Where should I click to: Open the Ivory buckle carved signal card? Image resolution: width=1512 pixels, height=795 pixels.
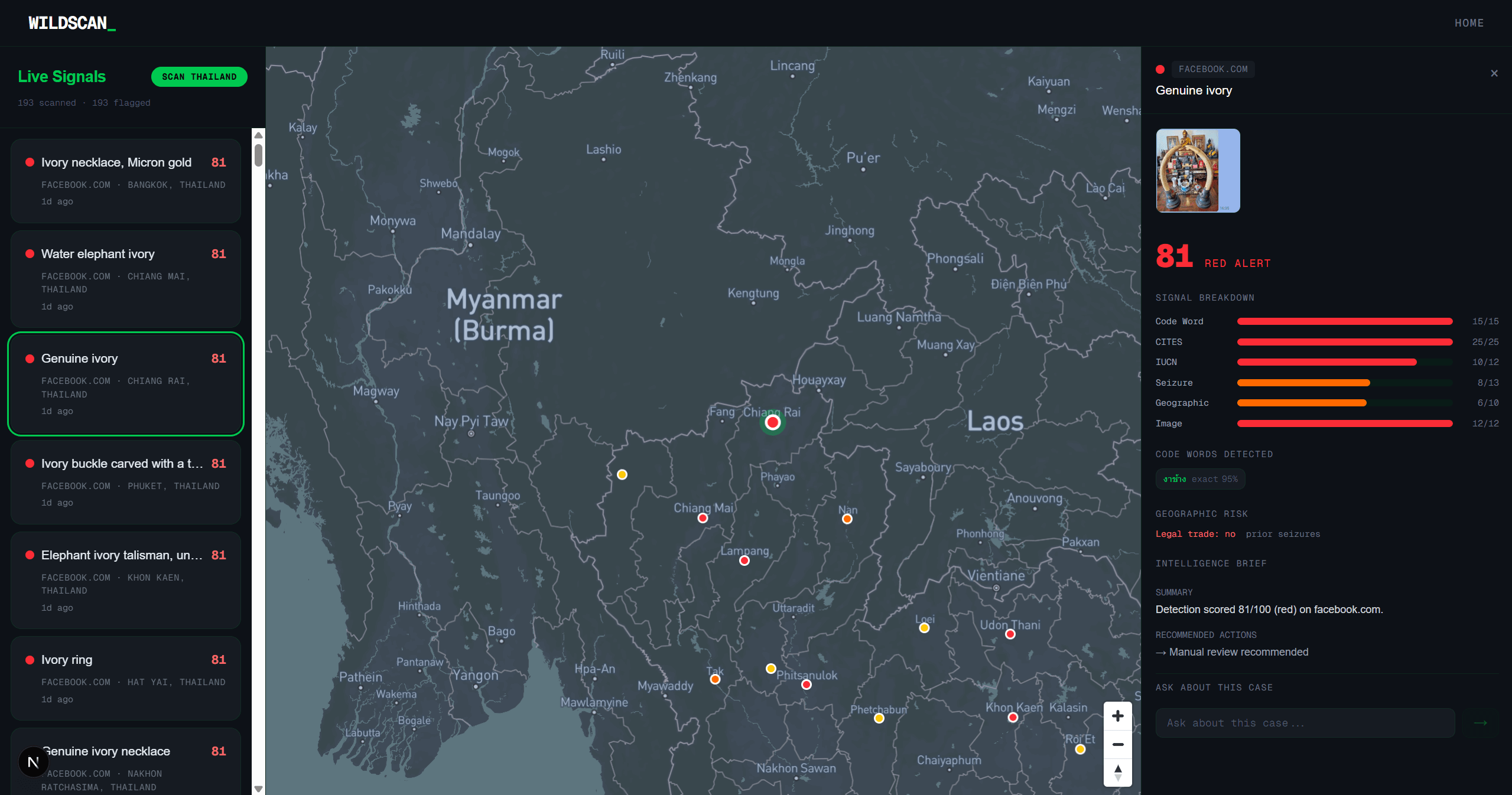click(x=126, y=482)
